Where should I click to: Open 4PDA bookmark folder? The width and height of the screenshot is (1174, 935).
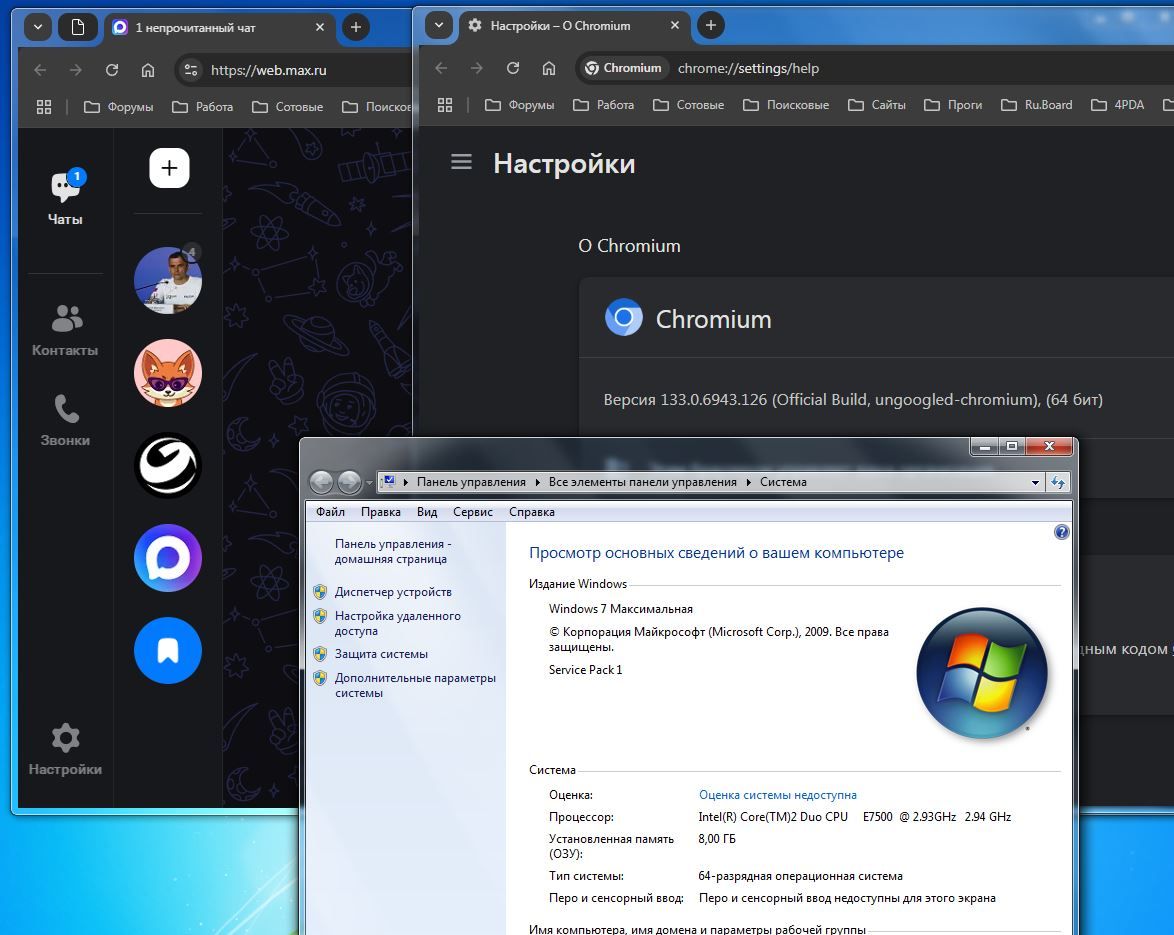click(1118, 105)
